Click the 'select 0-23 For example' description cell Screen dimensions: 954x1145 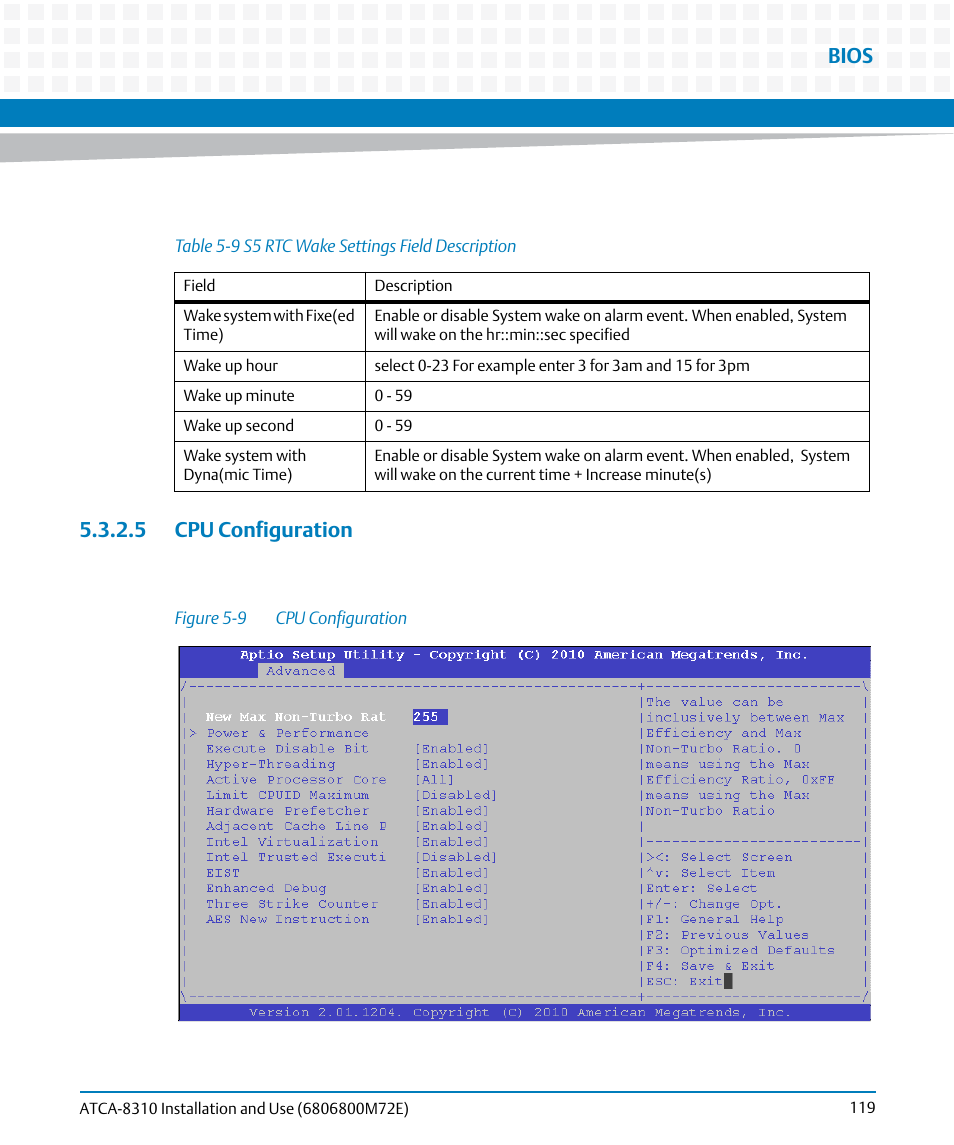[617, 366]
